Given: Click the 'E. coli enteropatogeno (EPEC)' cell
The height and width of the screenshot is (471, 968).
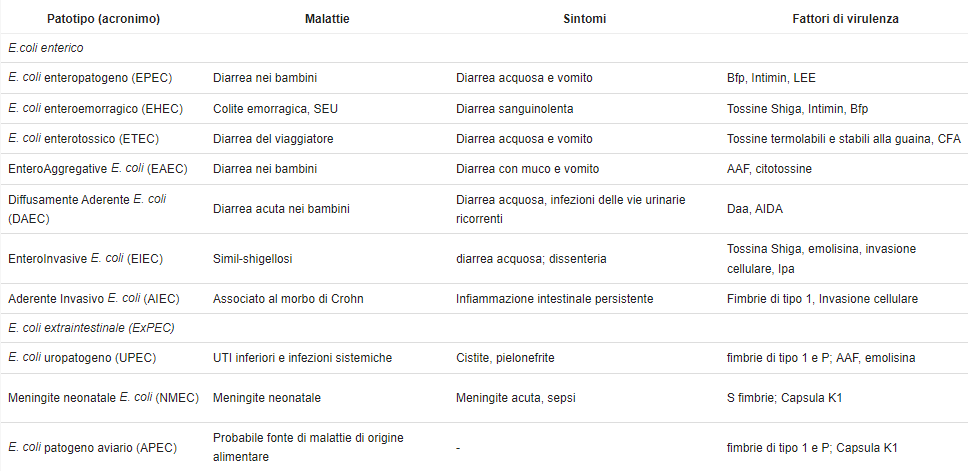Looking at the screenshot, I should point(90,78).
